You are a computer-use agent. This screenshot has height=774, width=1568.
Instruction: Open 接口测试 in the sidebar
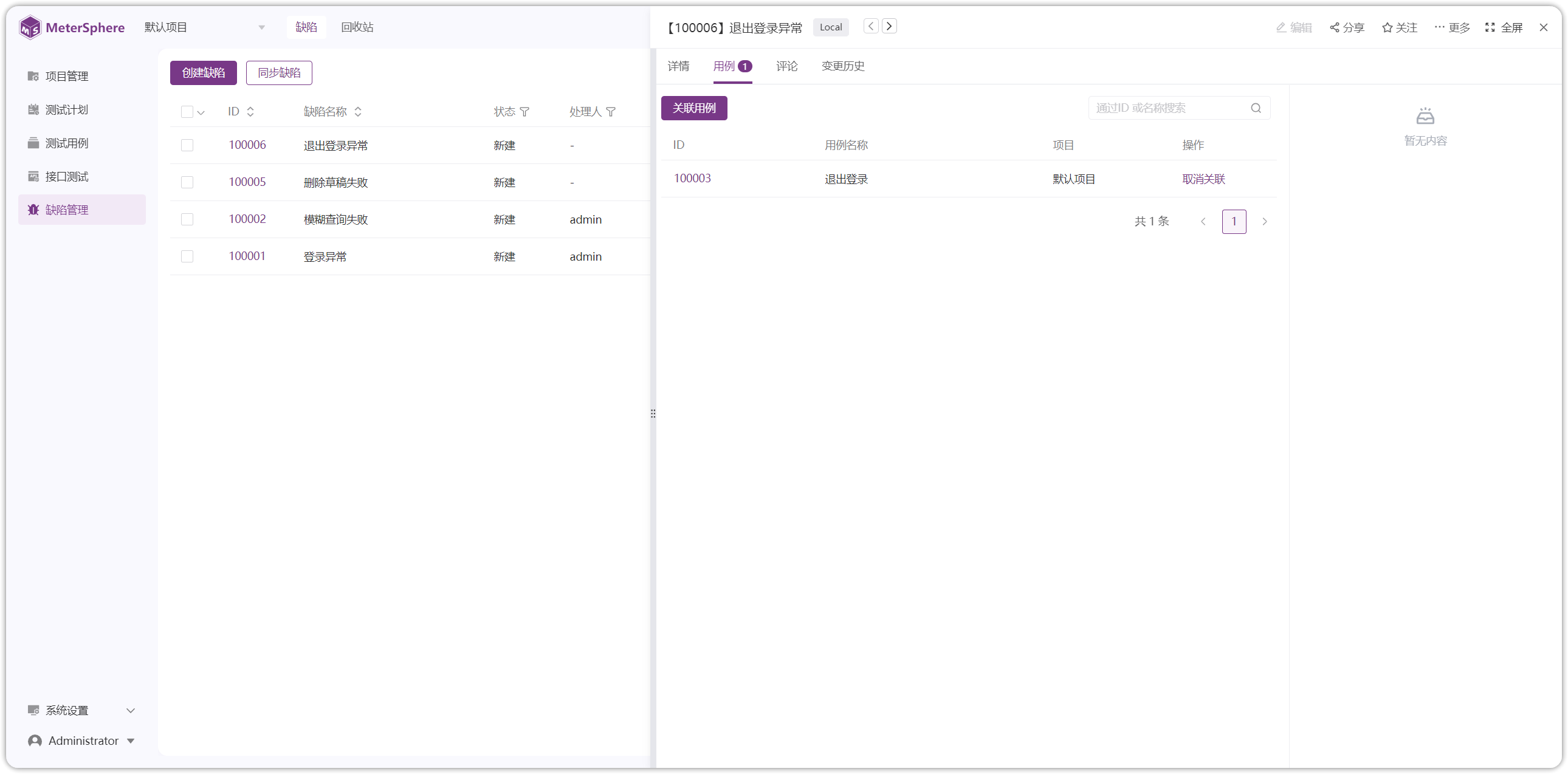81,176
